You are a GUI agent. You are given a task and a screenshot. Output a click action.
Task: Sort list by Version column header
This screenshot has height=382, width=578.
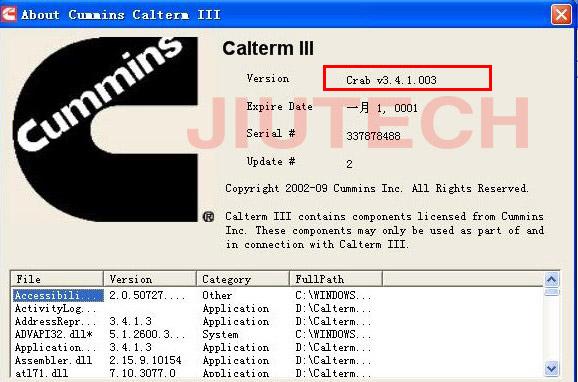(150, 279)
